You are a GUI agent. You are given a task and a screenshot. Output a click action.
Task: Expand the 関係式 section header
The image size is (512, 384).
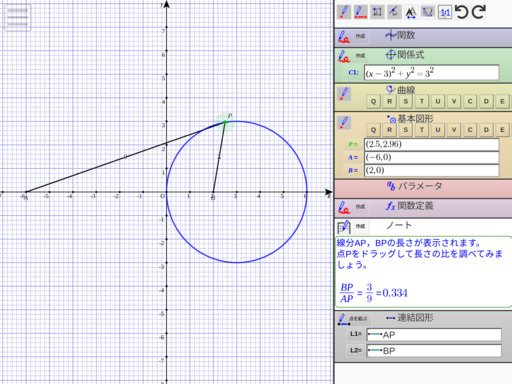(x=405, y=55)
